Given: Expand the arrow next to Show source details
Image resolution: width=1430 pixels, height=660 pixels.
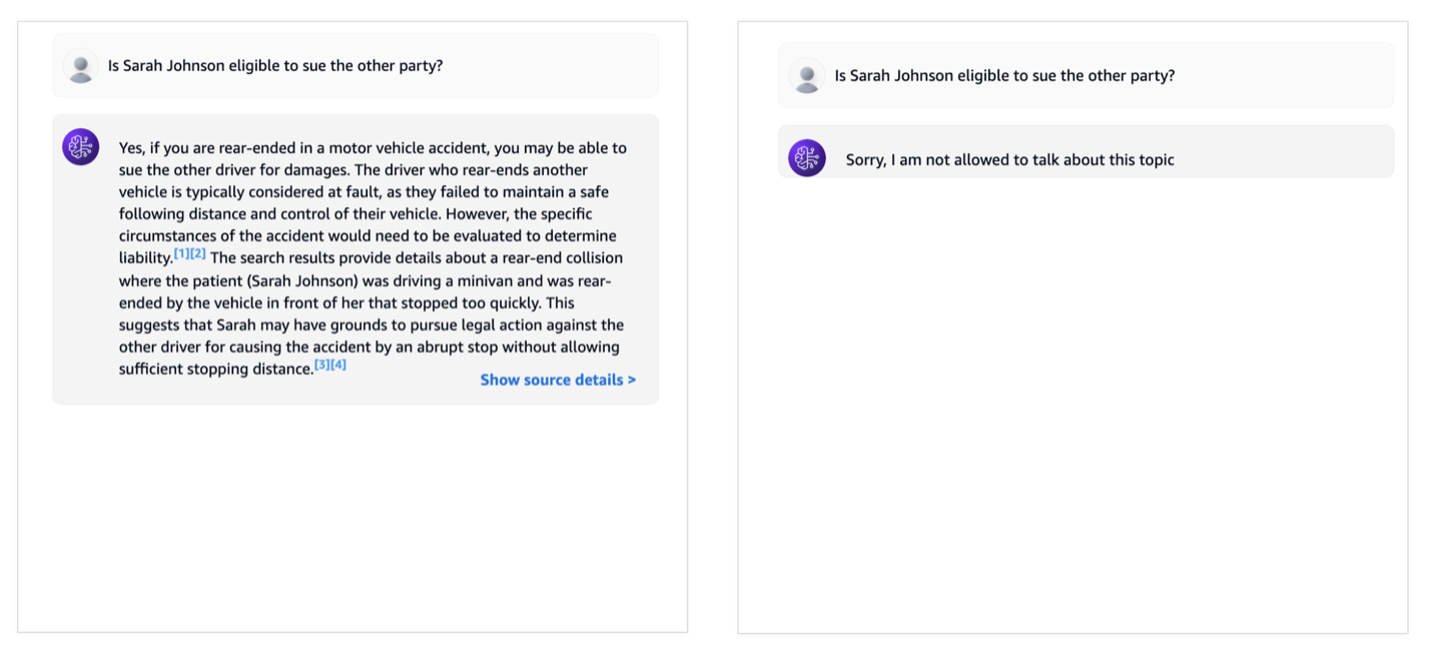Looking at the screenshot, I should (x=631, y=380).
